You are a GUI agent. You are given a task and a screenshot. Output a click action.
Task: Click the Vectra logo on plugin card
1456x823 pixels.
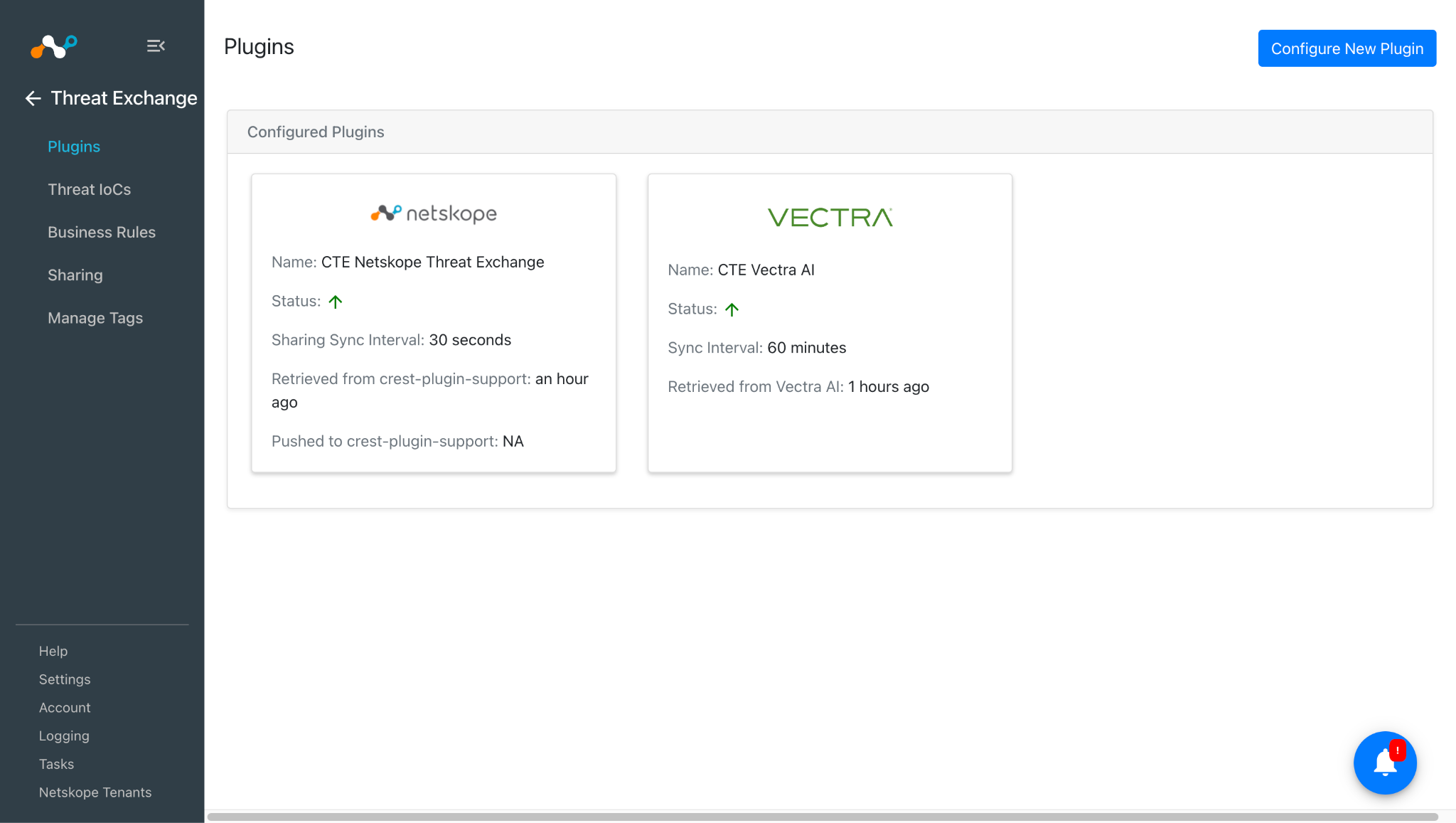tap(830, 217)
